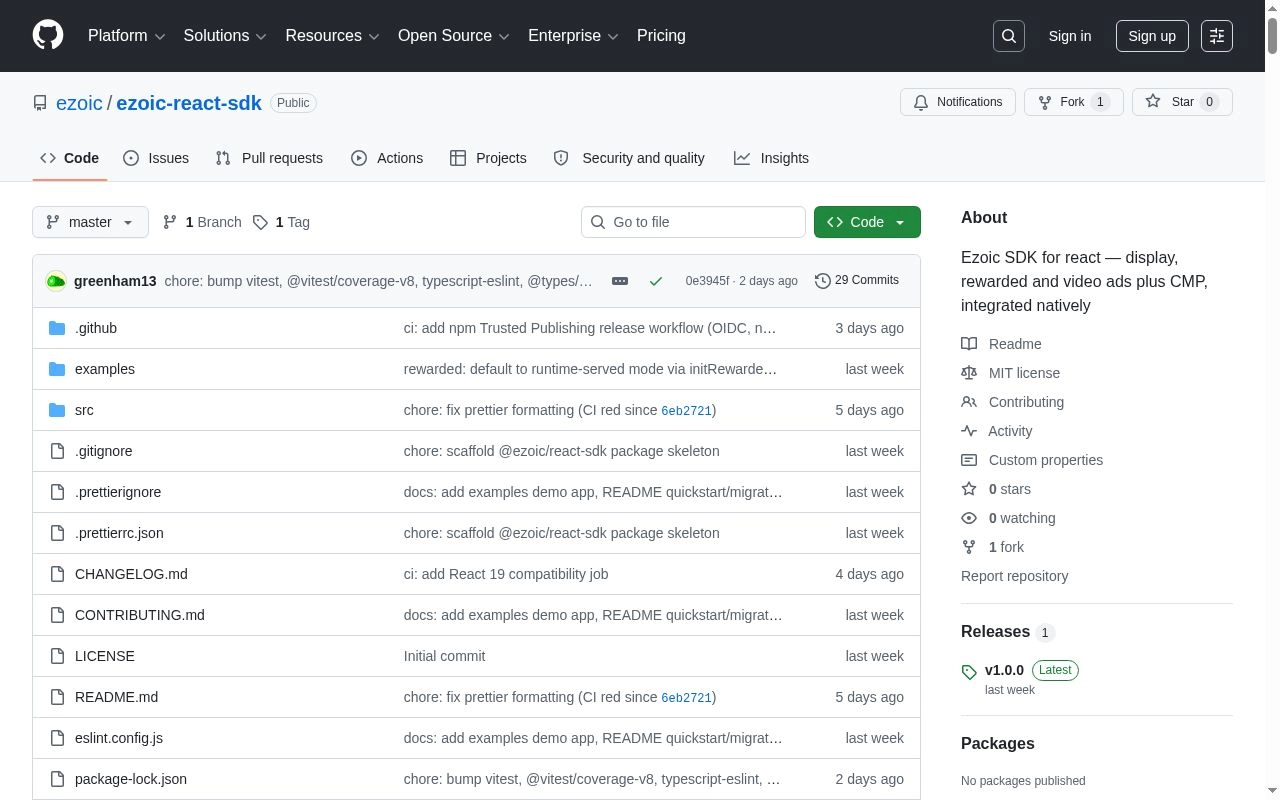Click the Sign up button
This screenshot has width=1280, height=800.
pyautogui.click(x=1152, y=36)
